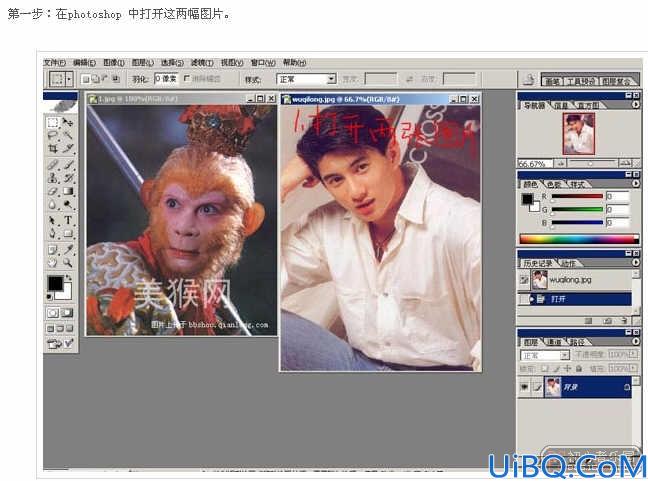This screenshot has width=648, height=481.
Task: Select the Type tool
Action: point(67,220)
